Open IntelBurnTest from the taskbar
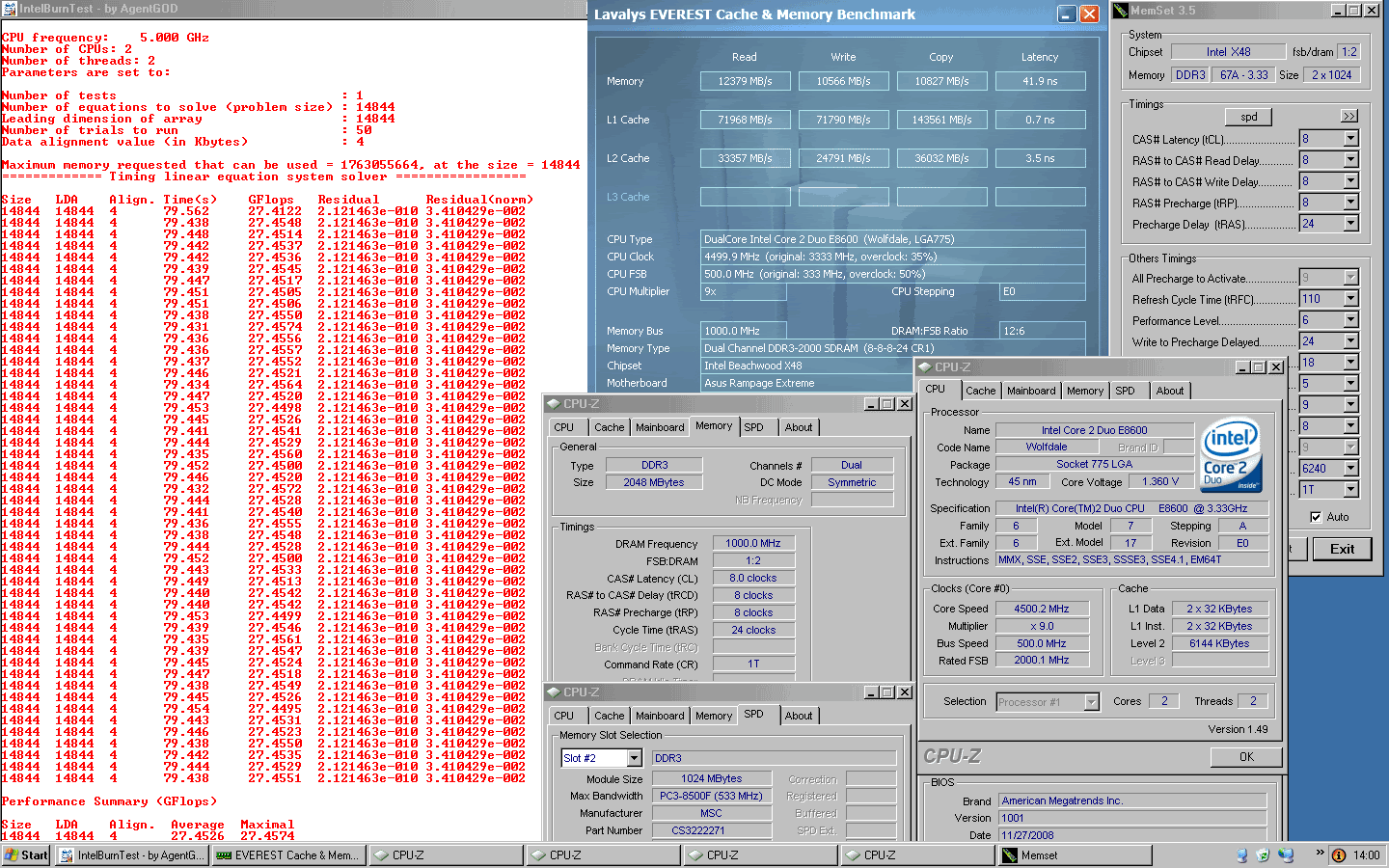This screenshot has width=1389, height=868. 132,855
